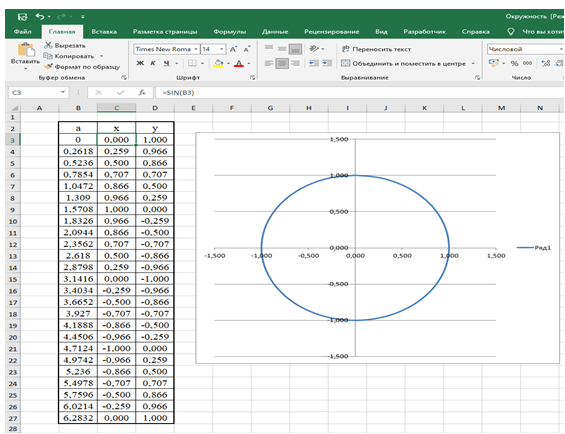Viewport: 565px width, 434px height.
Task: Toggle middle vertical alignment
Action: [282, 49]
